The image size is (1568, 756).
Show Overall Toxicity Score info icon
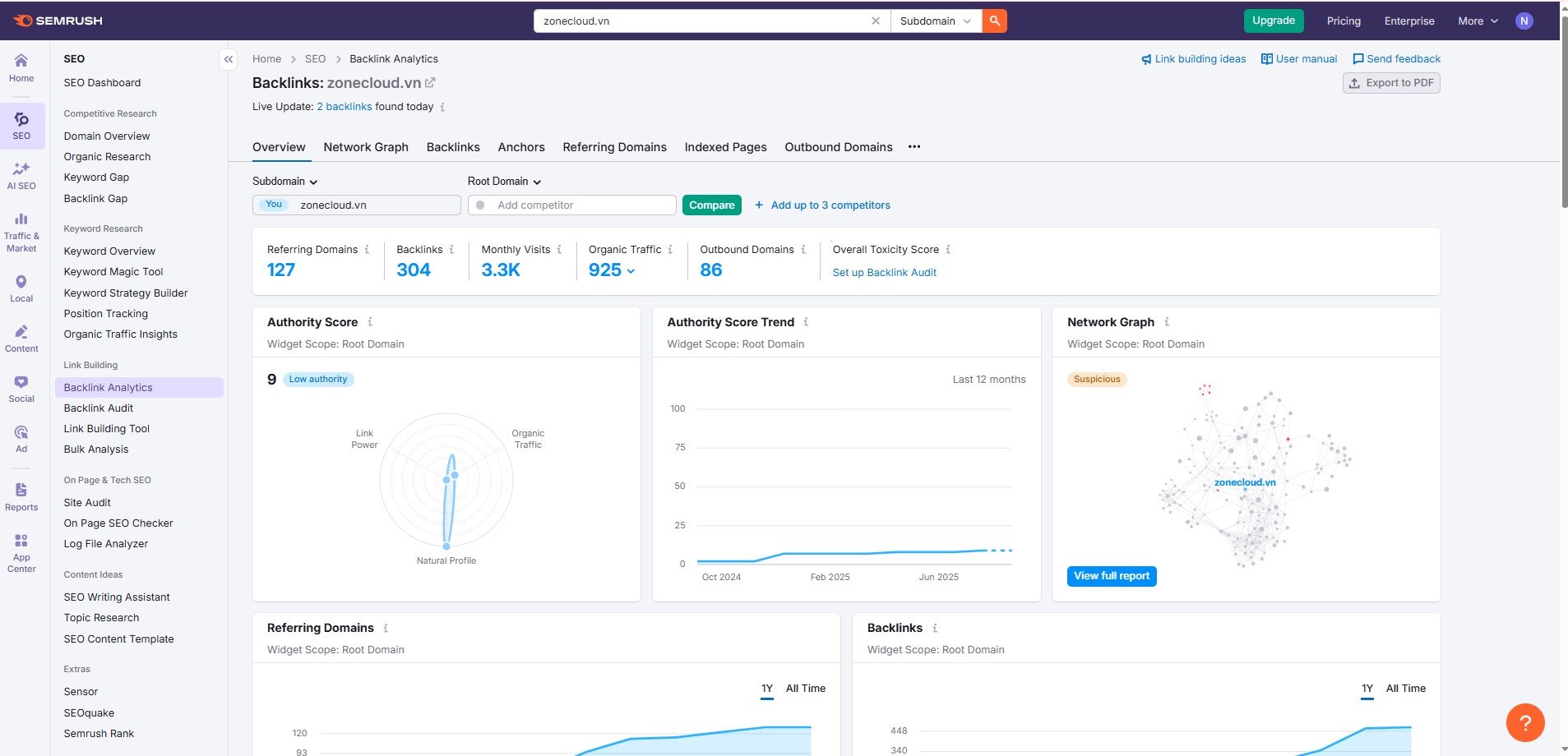tap(948, 249)
